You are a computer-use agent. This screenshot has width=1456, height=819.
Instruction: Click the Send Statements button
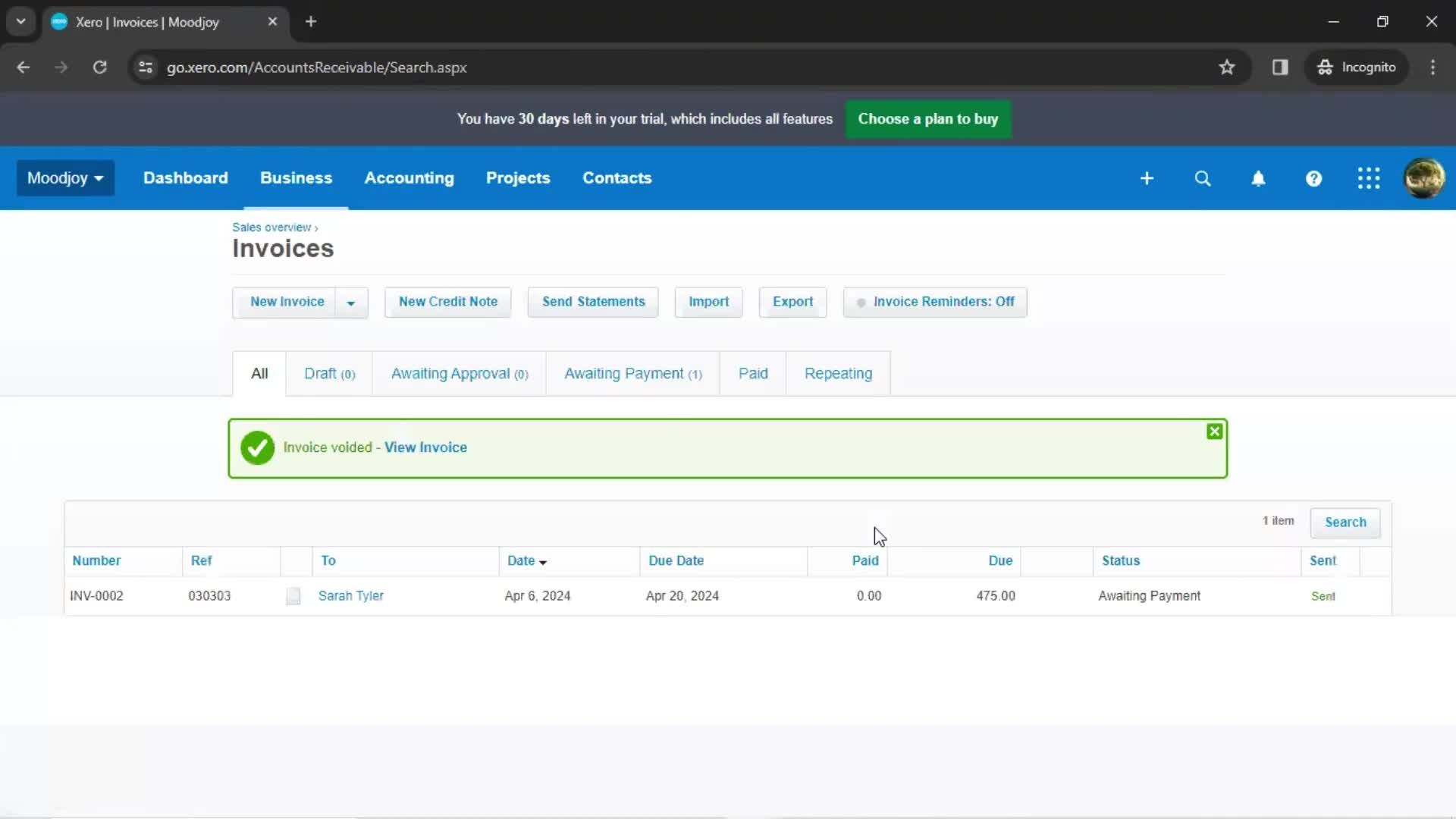(593, 302)
